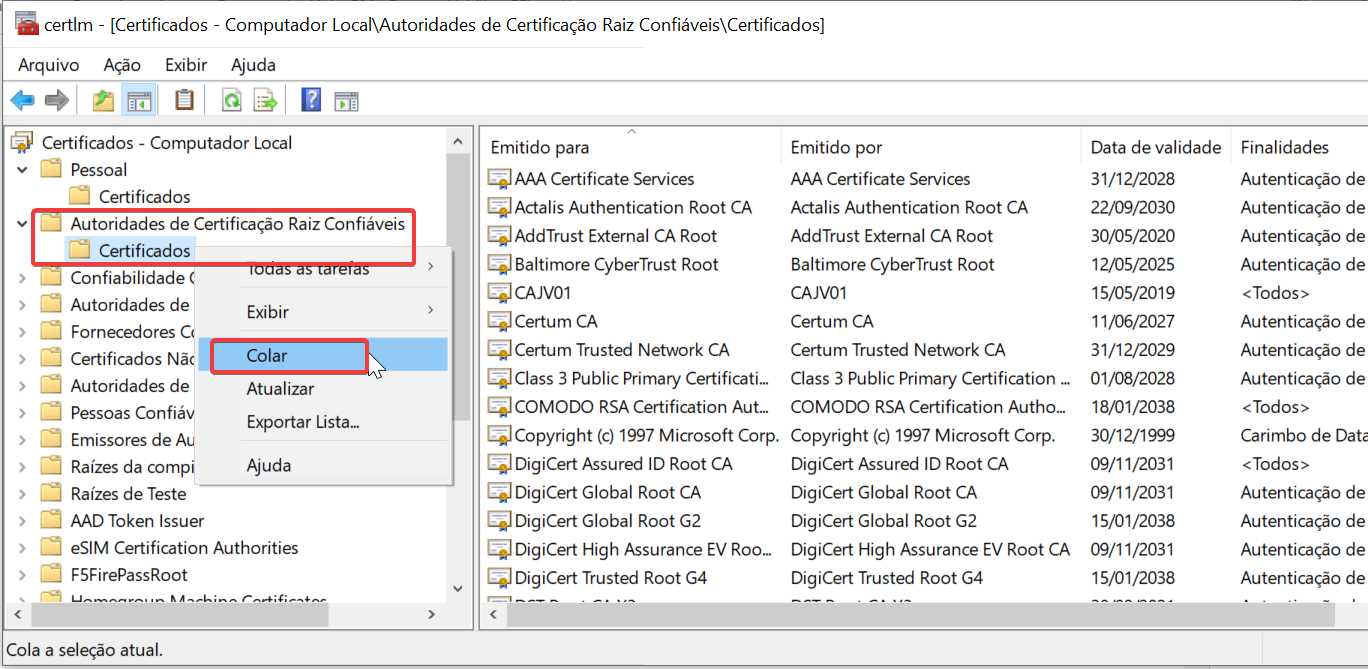Open Todas as tarefas submenu

(323, 268)
